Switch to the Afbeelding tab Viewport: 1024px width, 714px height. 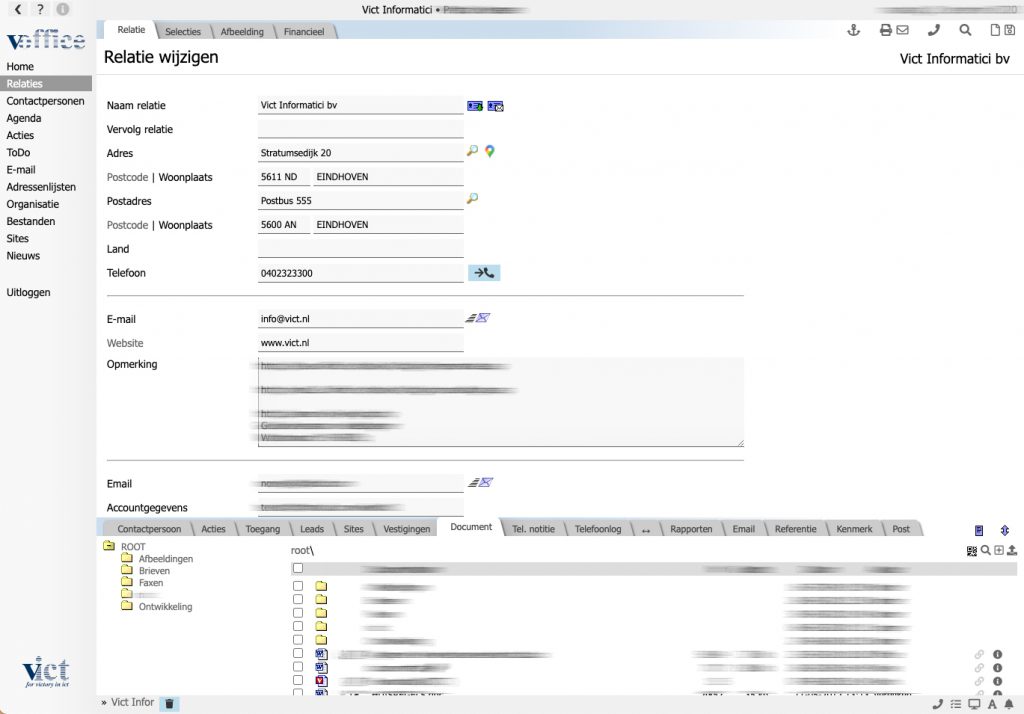tap(242, 31)
